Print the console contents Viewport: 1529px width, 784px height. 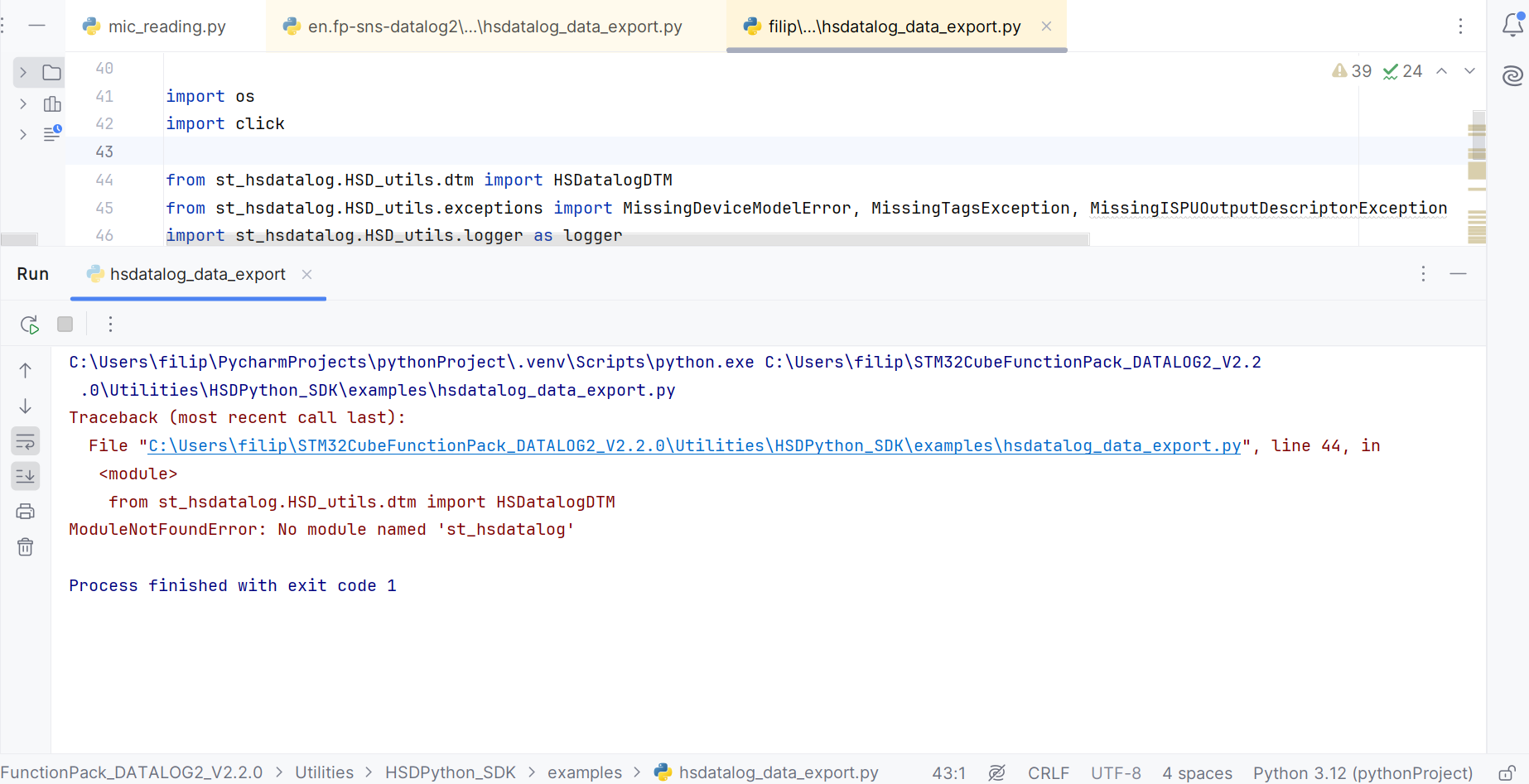[25, 511]
